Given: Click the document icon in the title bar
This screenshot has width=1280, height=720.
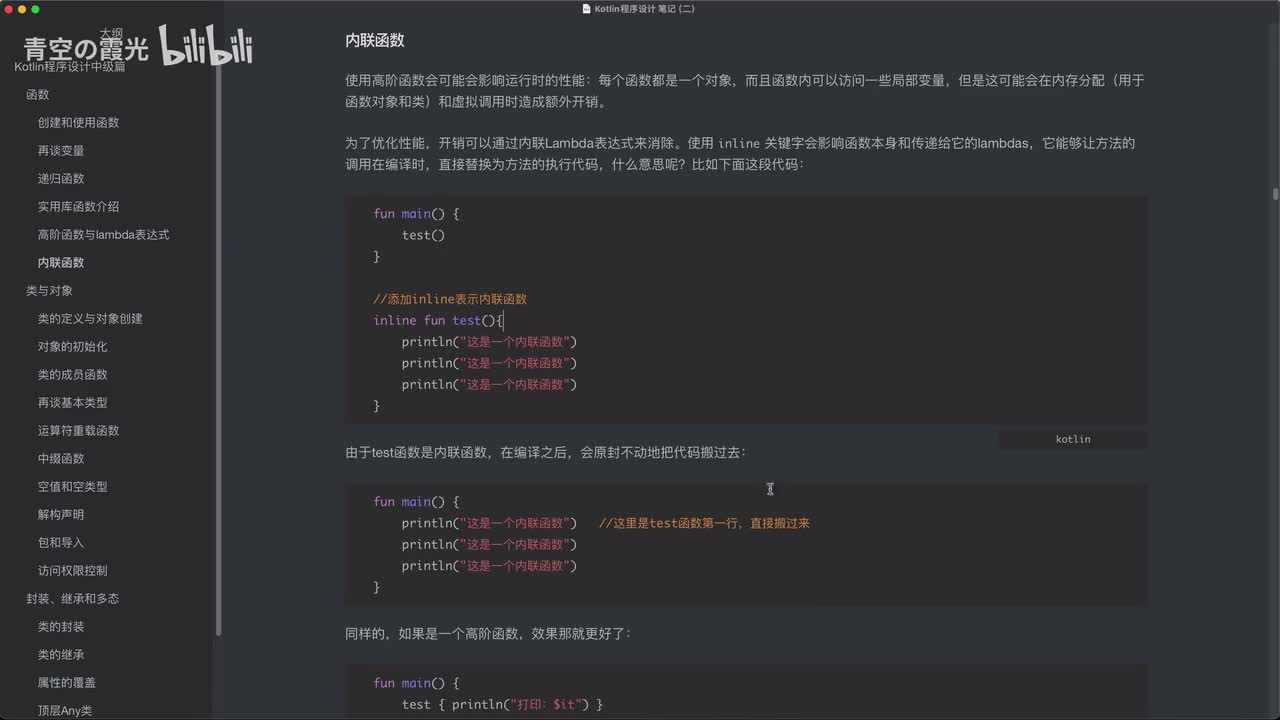Looking at the screenshot, I should coord(586,9).
